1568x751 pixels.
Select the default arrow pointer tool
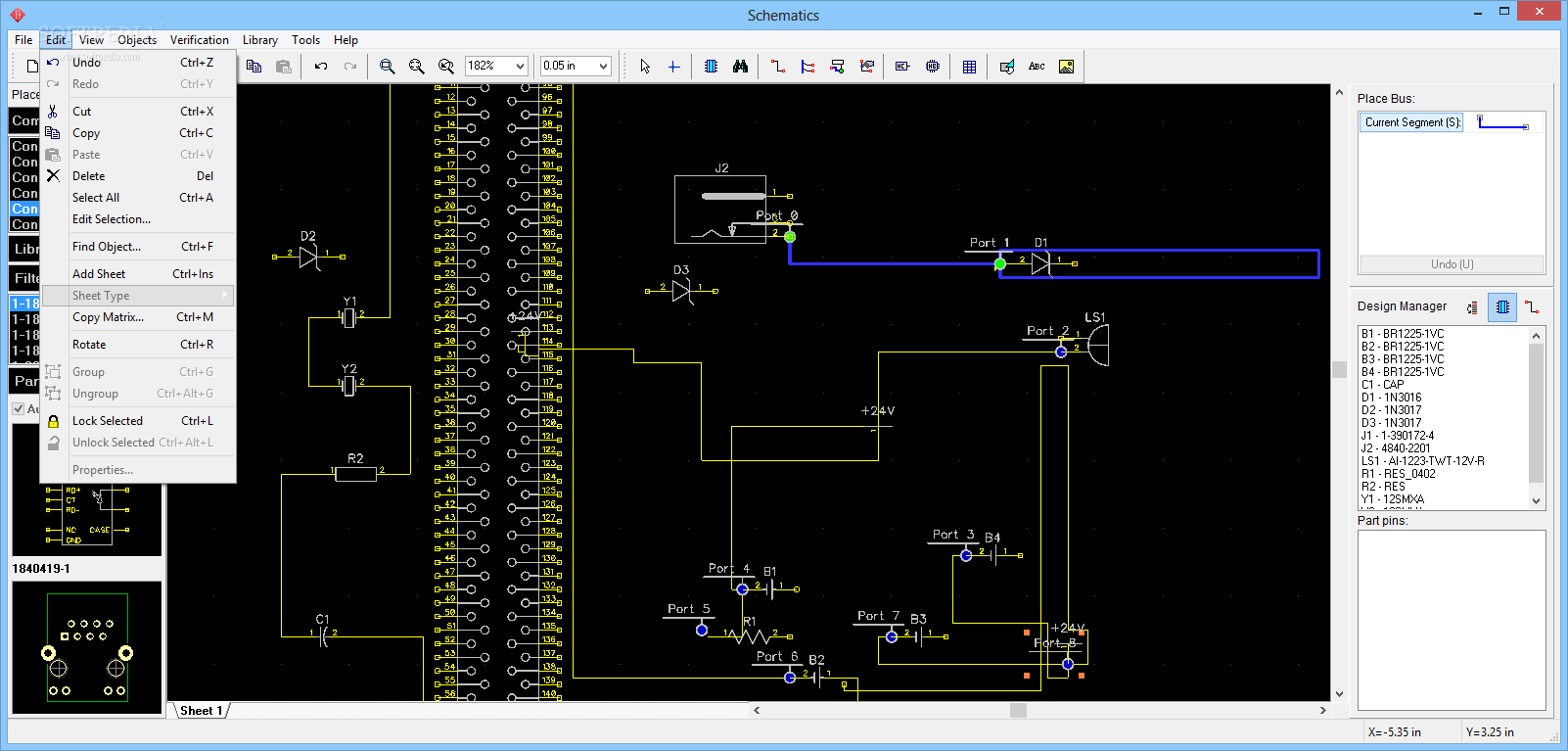tap(644, 67)
